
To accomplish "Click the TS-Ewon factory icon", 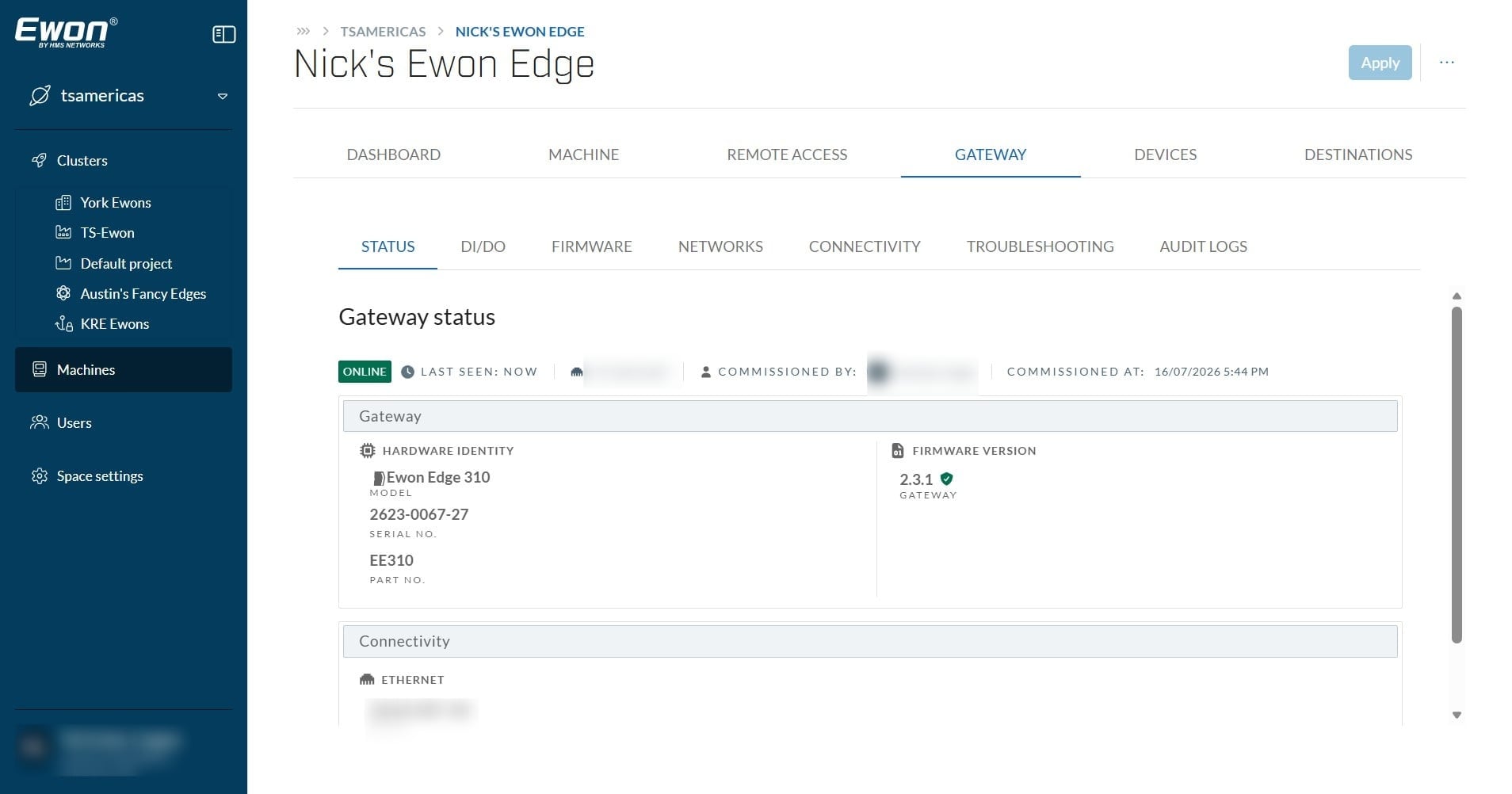I will click(63, 233).
